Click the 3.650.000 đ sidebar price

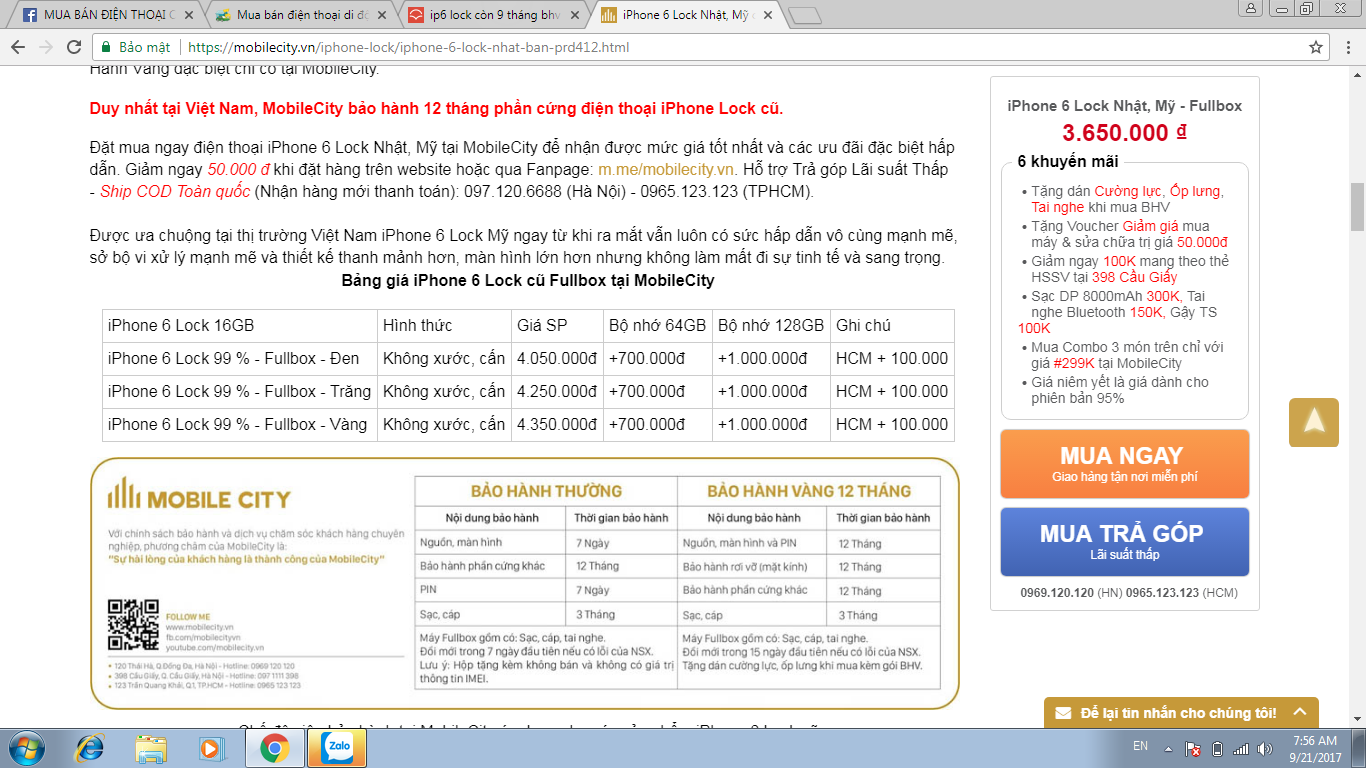(1124, 133)
